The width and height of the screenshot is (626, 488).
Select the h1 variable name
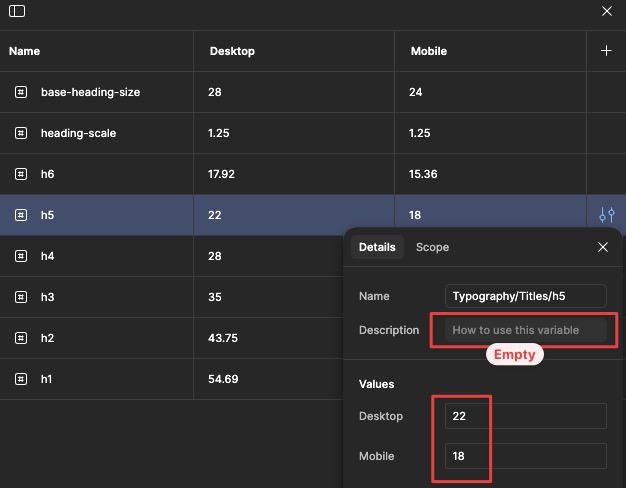46,379
